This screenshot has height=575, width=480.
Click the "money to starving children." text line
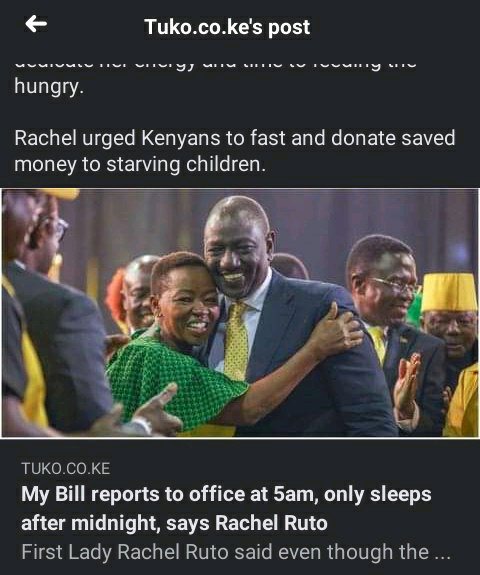(x=140, y=164)
